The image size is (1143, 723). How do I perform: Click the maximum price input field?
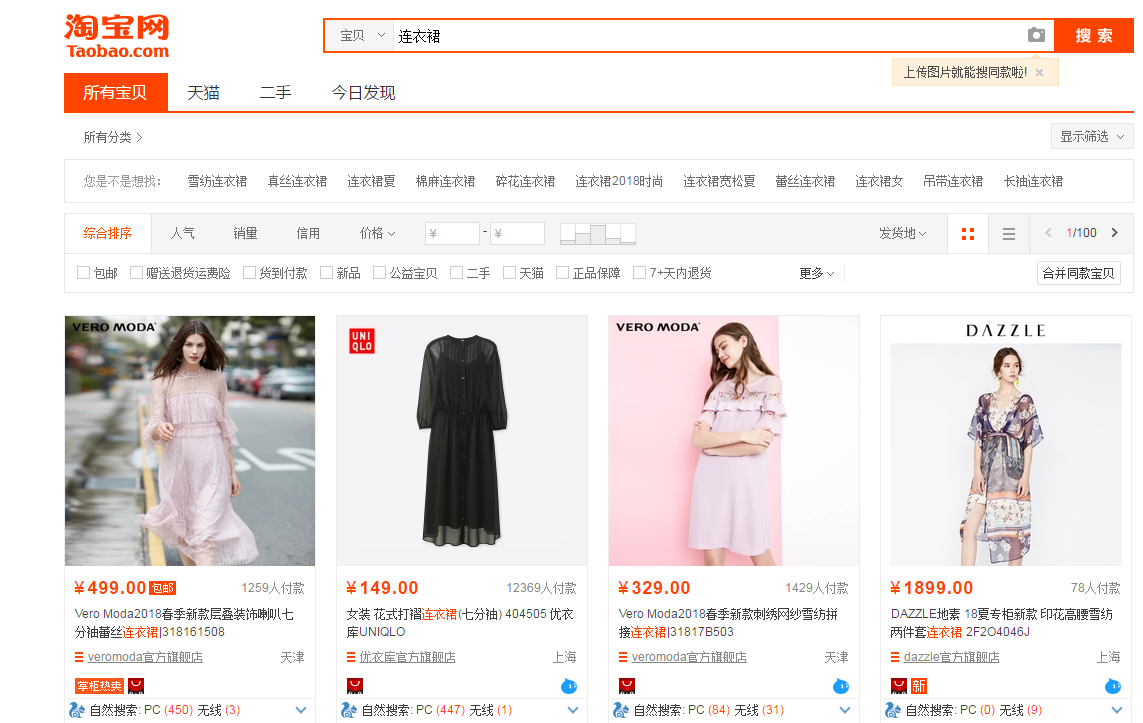coord(518,233)
